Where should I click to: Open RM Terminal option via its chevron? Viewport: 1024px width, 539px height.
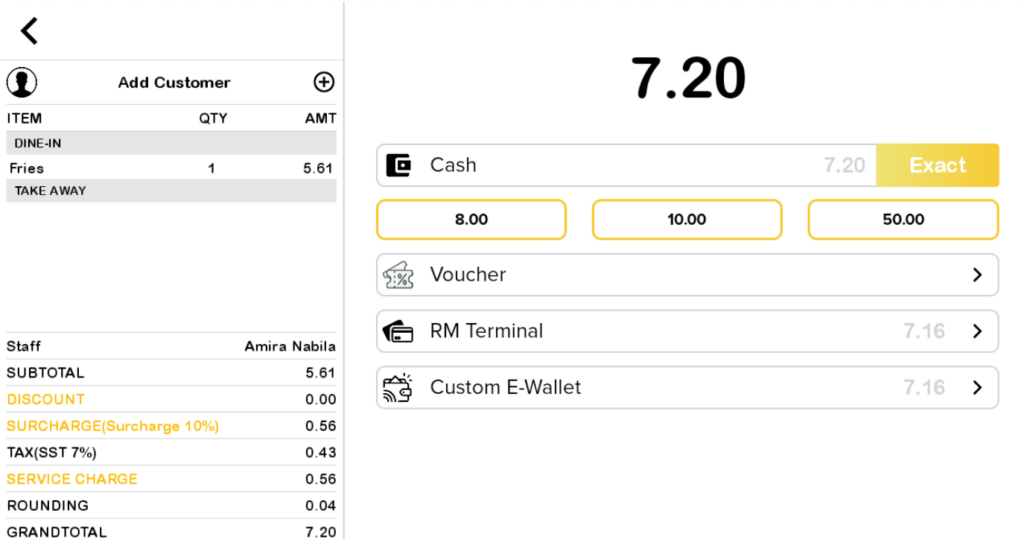coord(977,331)
